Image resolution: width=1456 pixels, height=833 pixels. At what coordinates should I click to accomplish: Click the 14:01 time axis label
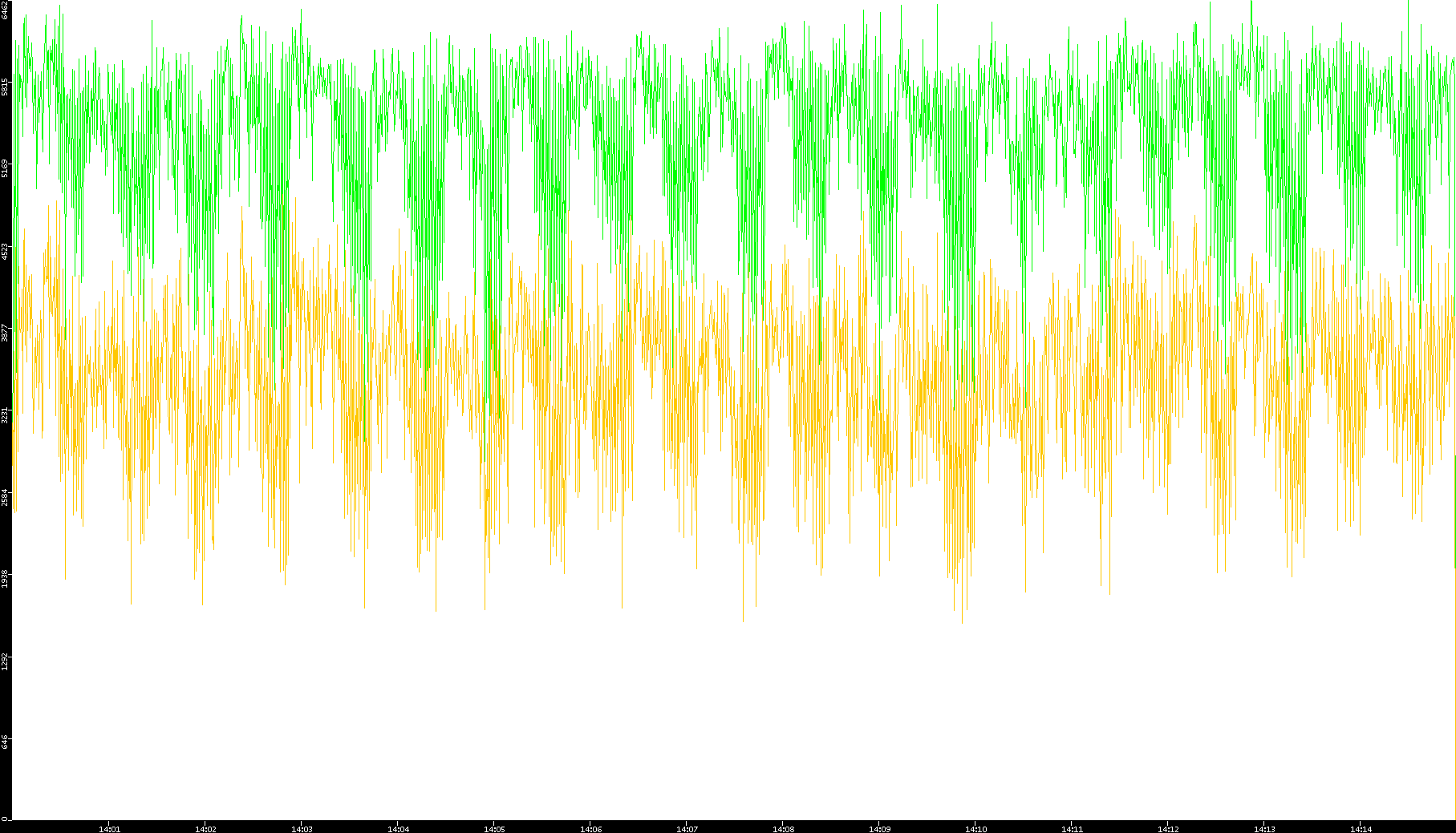pos(109,829)
